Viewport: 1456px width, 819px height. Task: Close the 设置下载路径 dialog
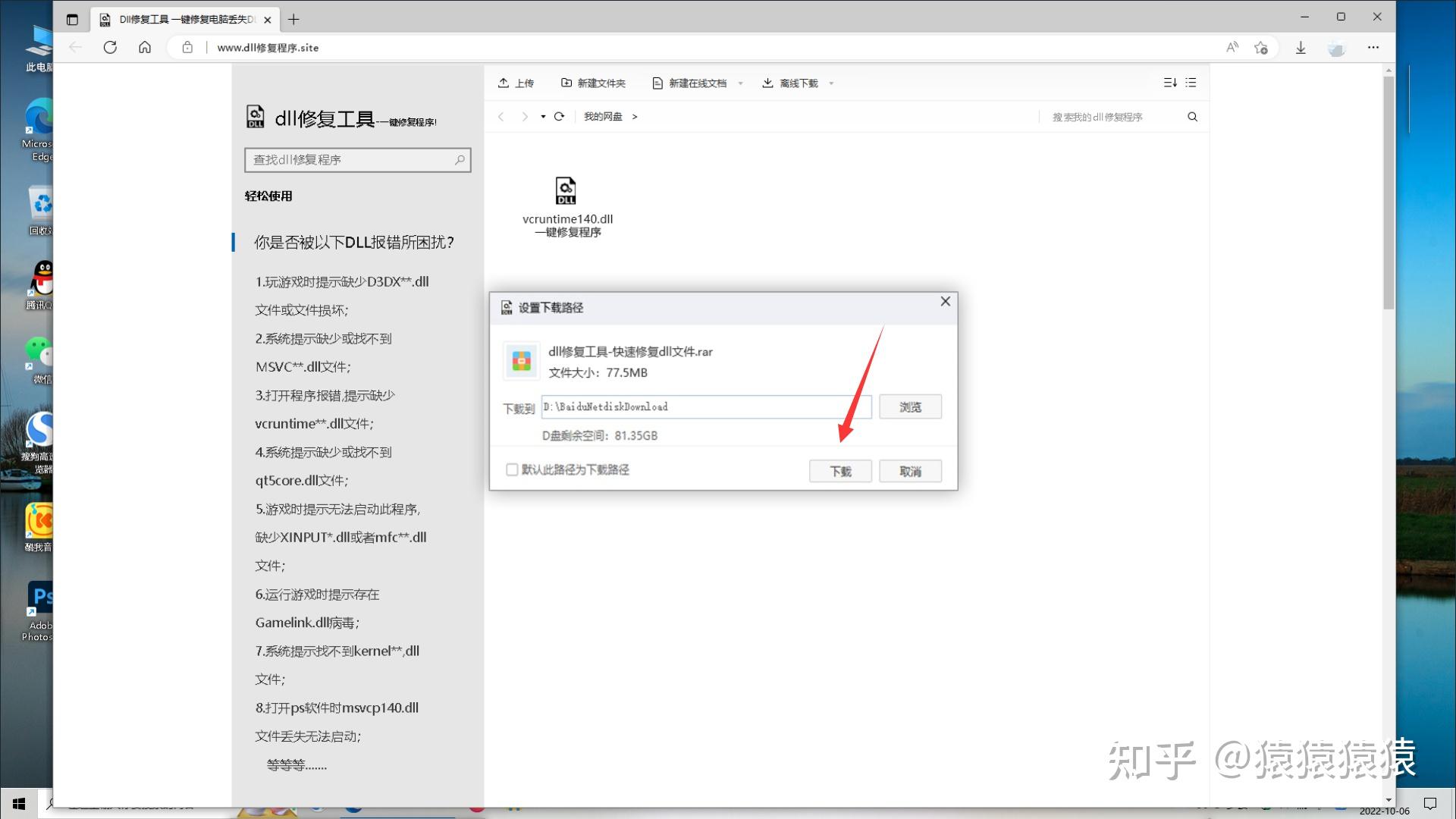(945, 302)
